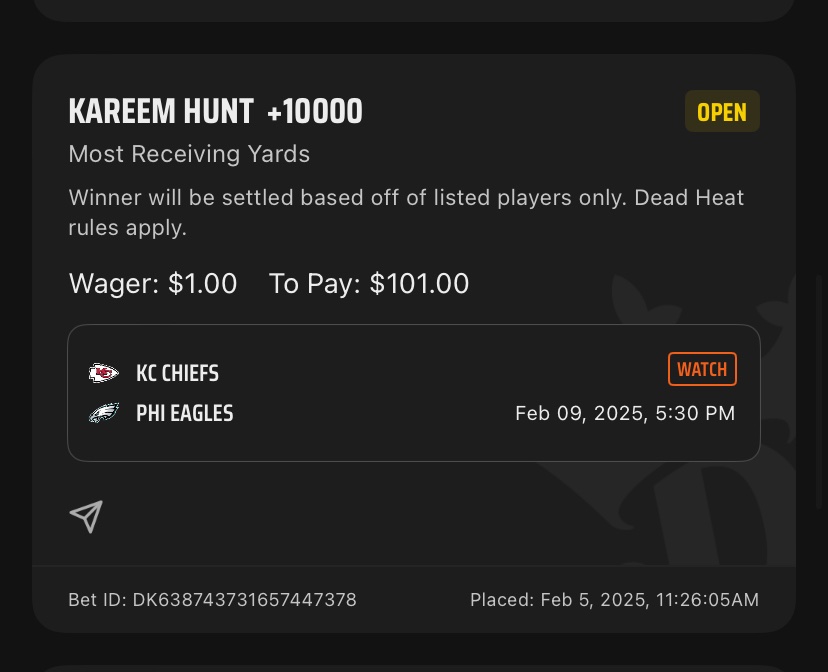Click the KC Chiefs team logo

(104, 373)
